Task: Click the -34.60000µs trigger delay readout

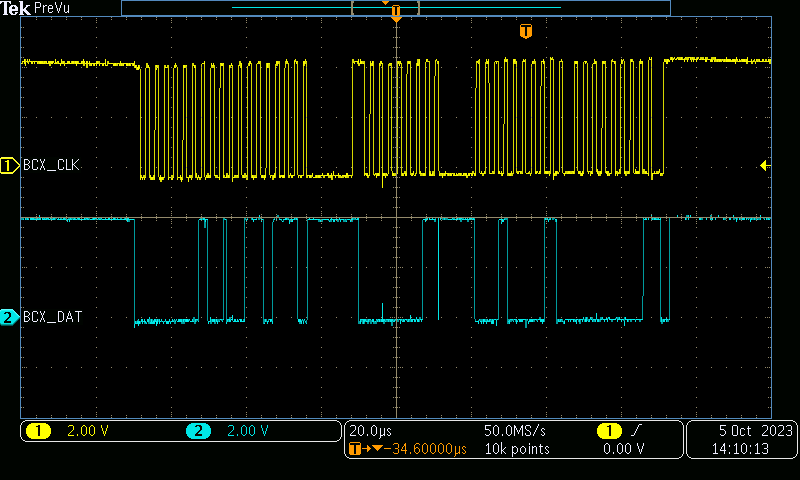Action: click(426, 449)
